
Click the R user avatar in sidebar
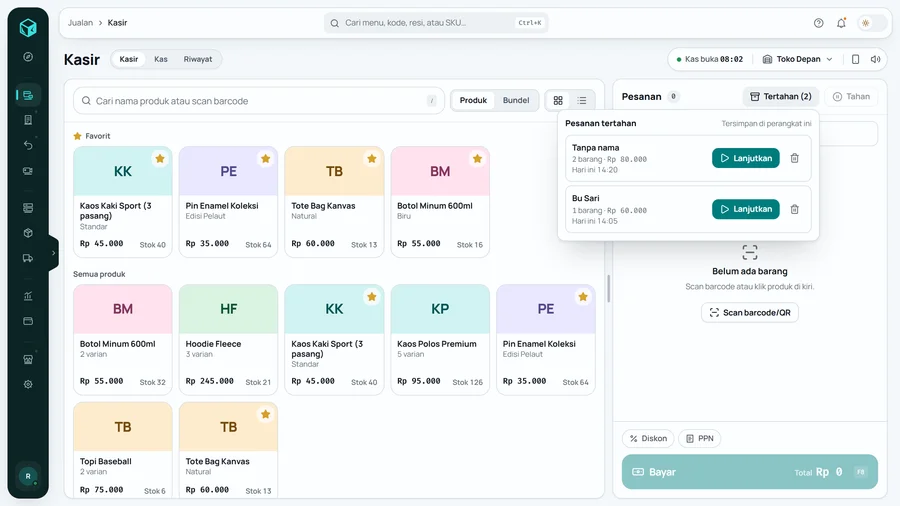(28, 476)
